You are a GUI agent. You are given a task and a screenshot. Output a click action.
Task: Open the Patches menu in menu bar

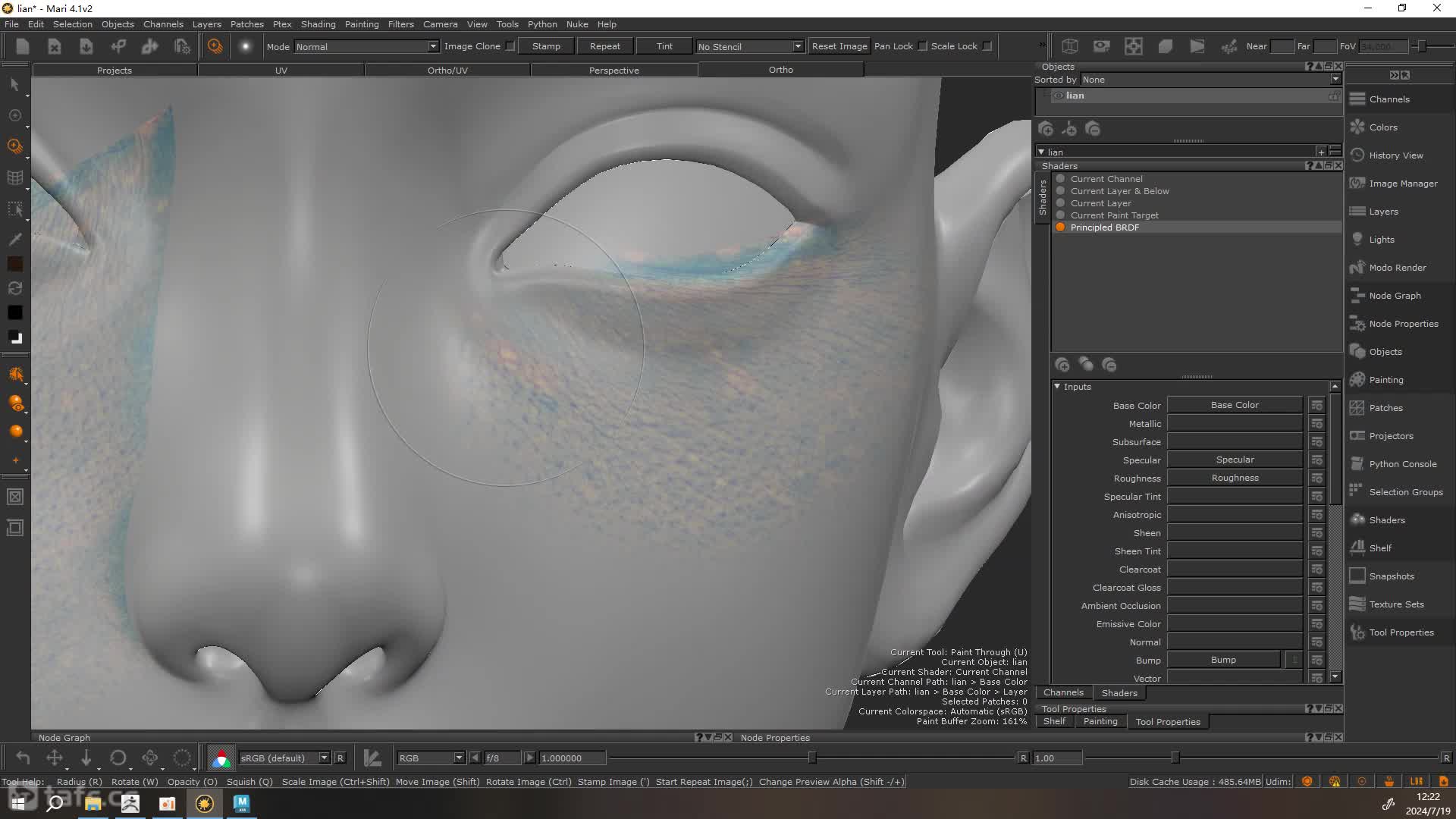coord(246,24)
